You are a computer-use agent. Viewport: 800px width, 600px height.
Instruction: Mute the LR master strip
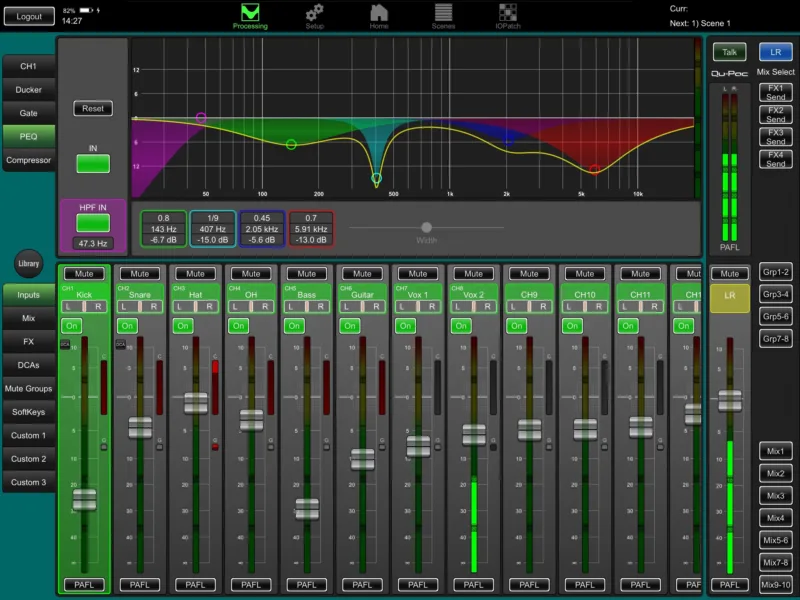click(x=730, y=274)
